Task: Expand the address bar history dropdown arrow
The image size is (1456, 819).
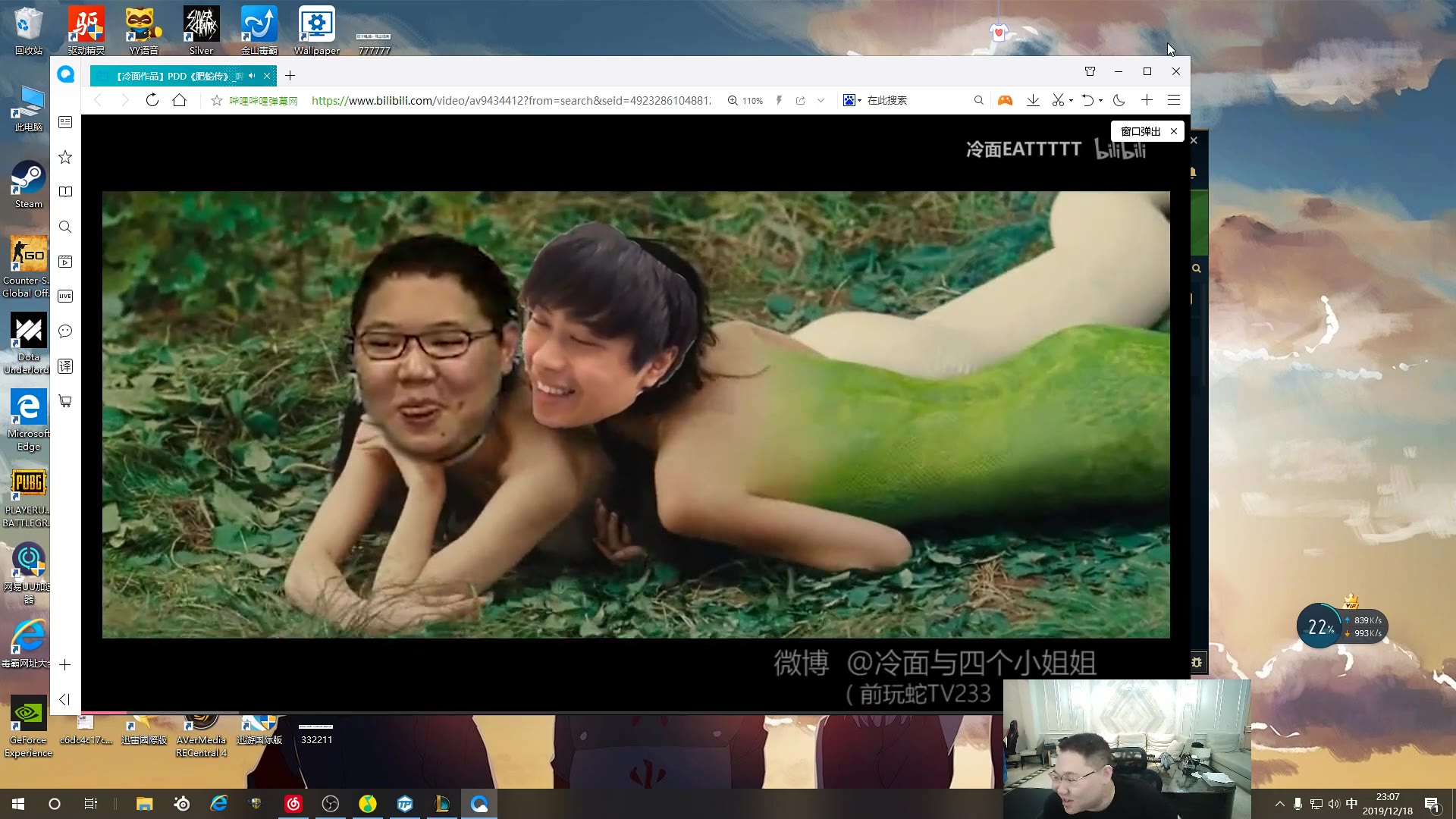Action: pos(821,100)
